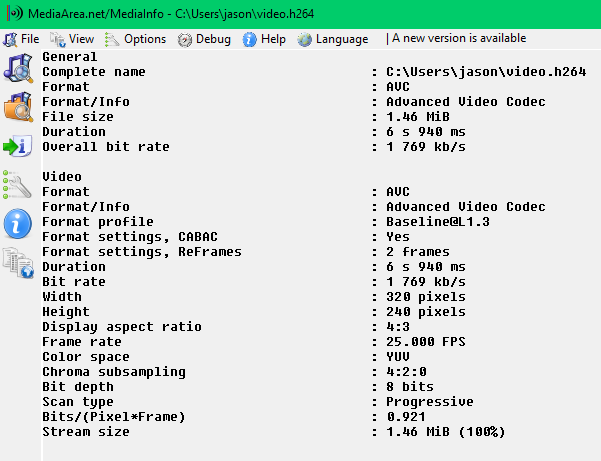Screen dimensions: 601x461
Task: Click the View menu icon
Action: click(x=57, y=39)
